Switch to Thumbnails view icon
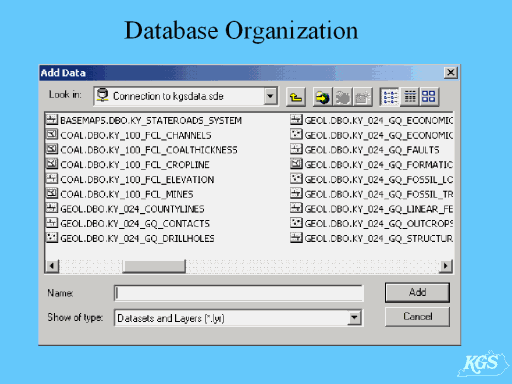This screenshot has width=512, height=384. click(x=429, y=97)
